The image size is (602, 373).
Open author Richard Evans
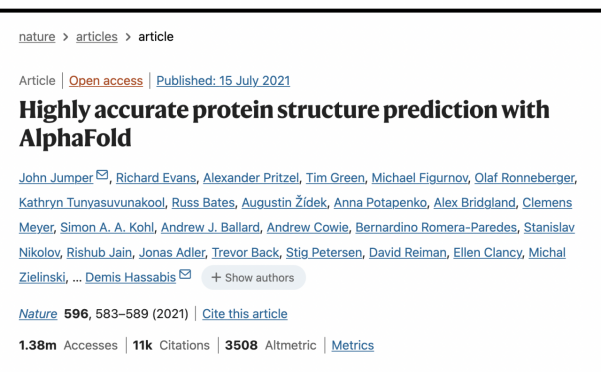(x=156, y=178)
